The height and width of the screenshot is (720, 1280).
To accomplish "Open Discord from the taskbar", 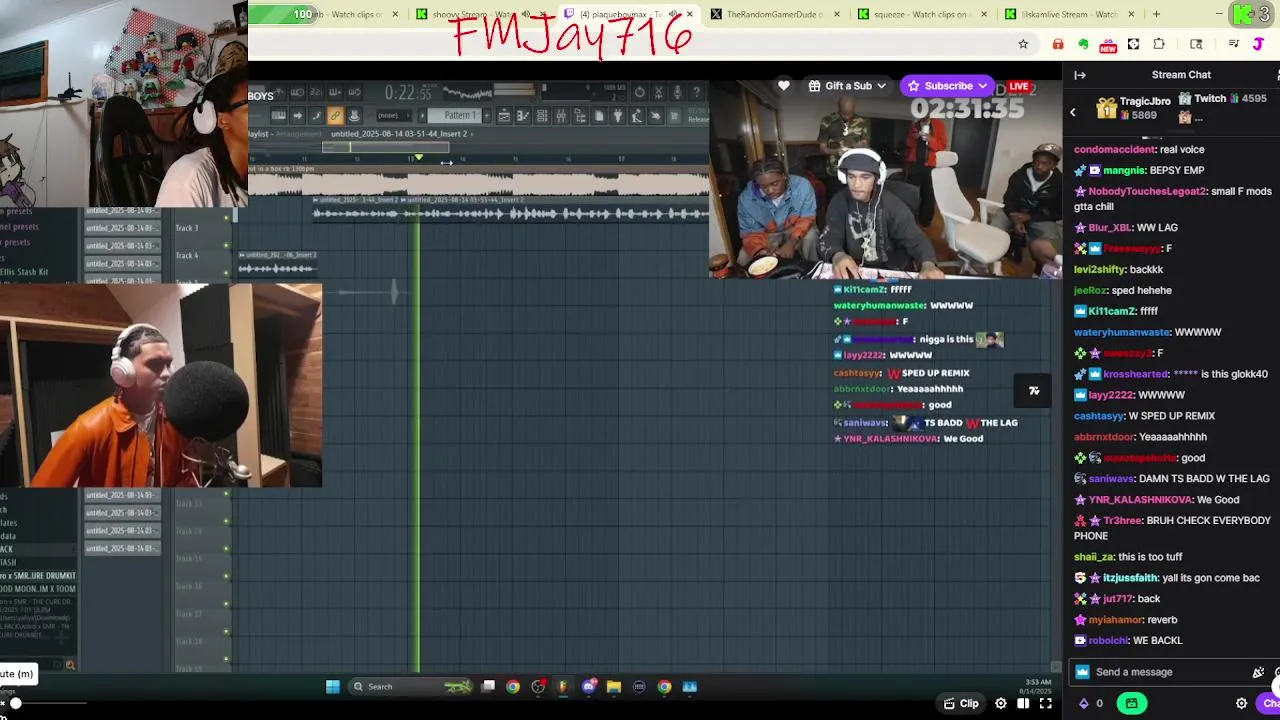I will 589,686.
